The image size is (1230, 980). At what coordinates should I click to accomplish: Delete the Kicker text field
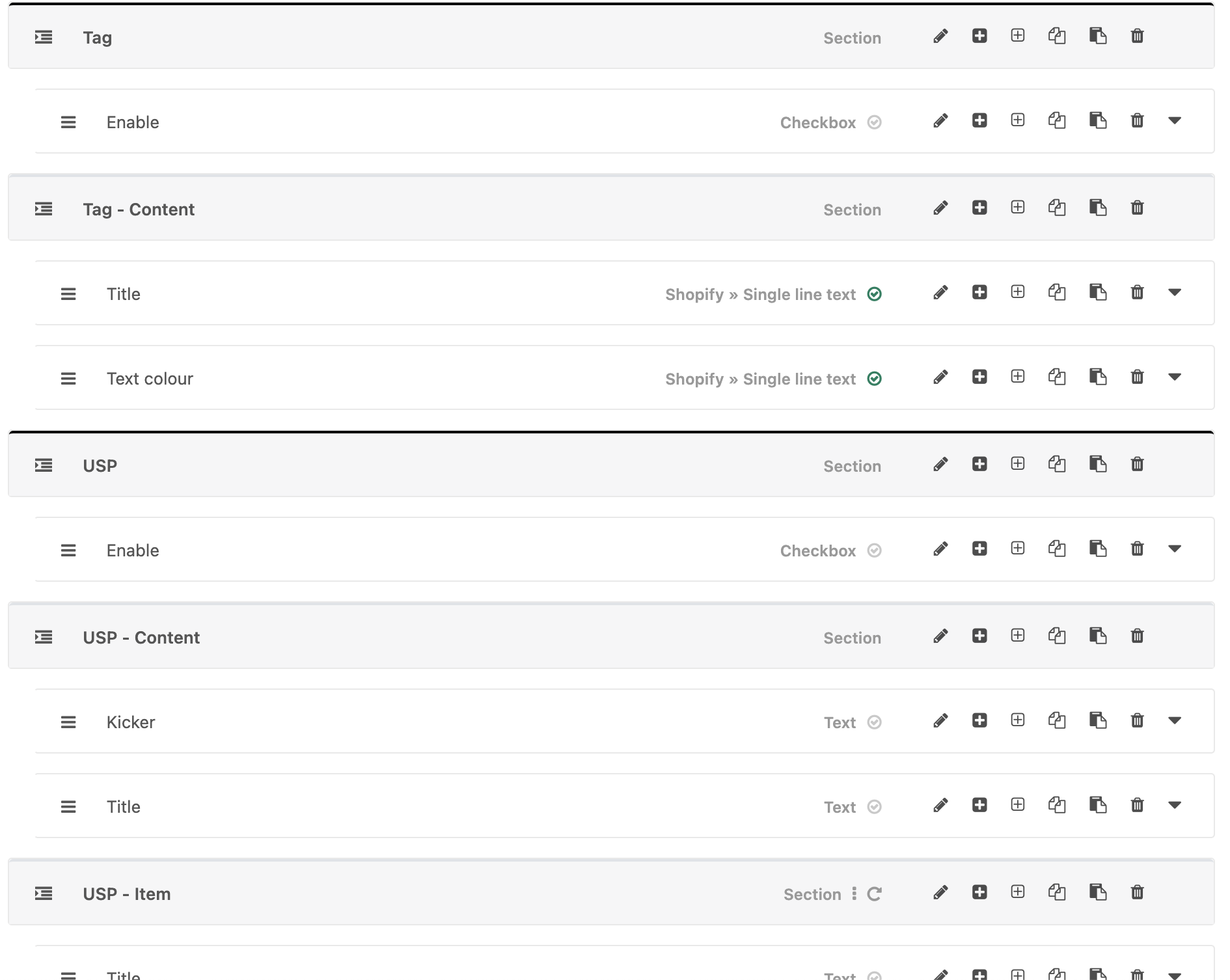1137,721
